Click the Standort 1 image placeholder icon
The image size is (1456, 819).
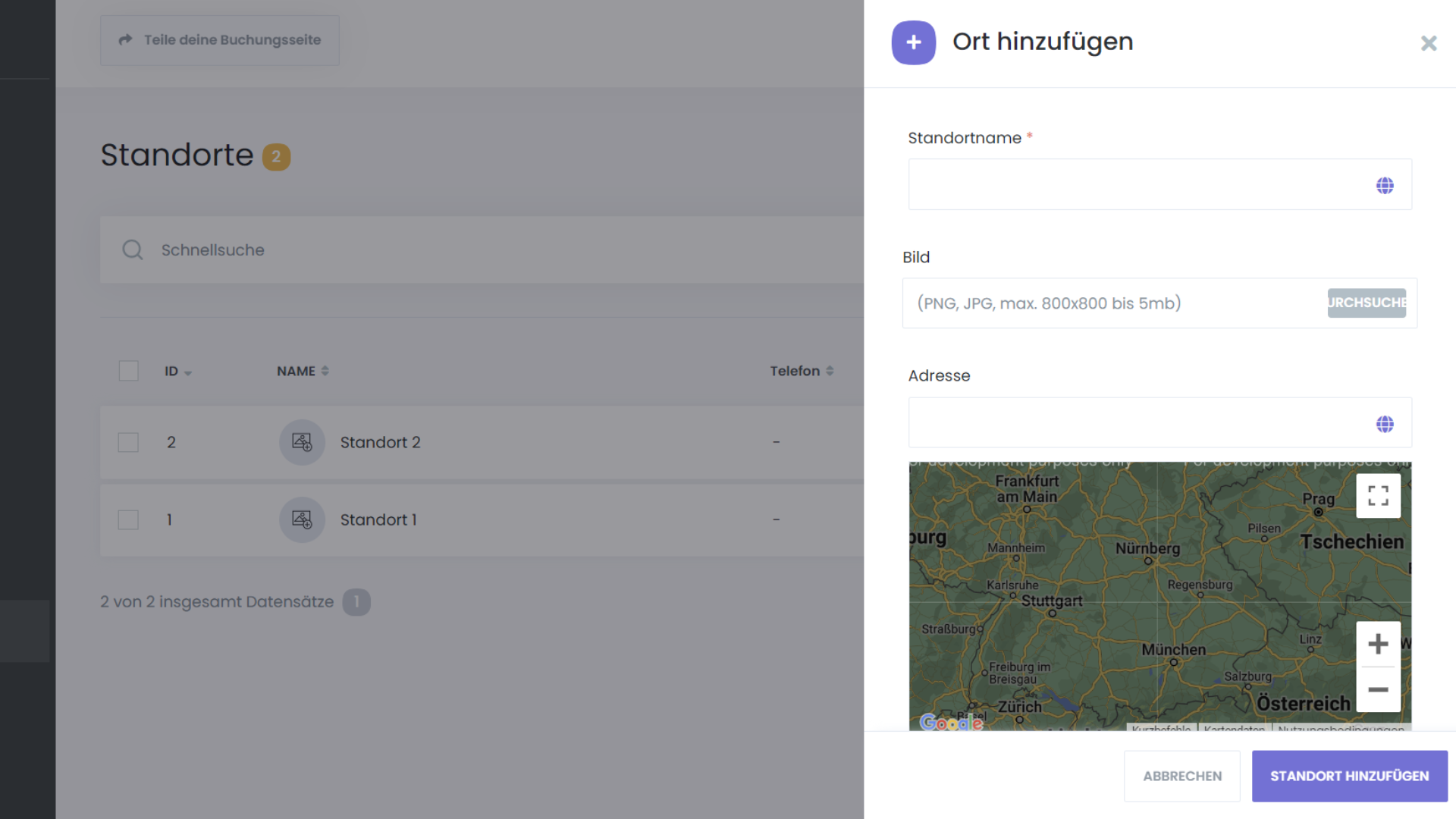pyautogui.click(x=302, y=519)
